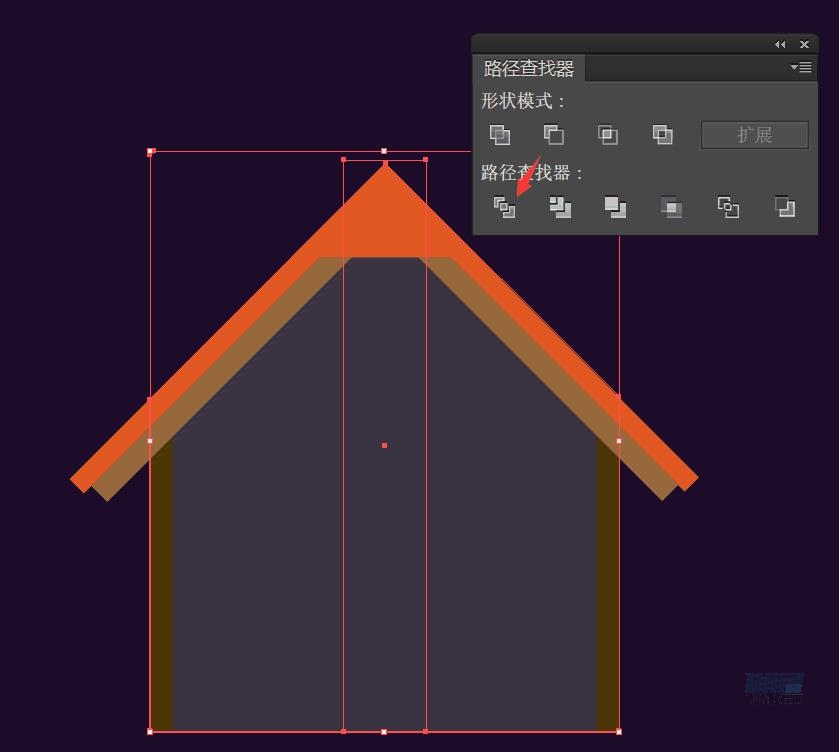The height and width of the screenshot is (752, 839).
Task: Click the bottom-right bounding box handle
Action: [619, 731]
